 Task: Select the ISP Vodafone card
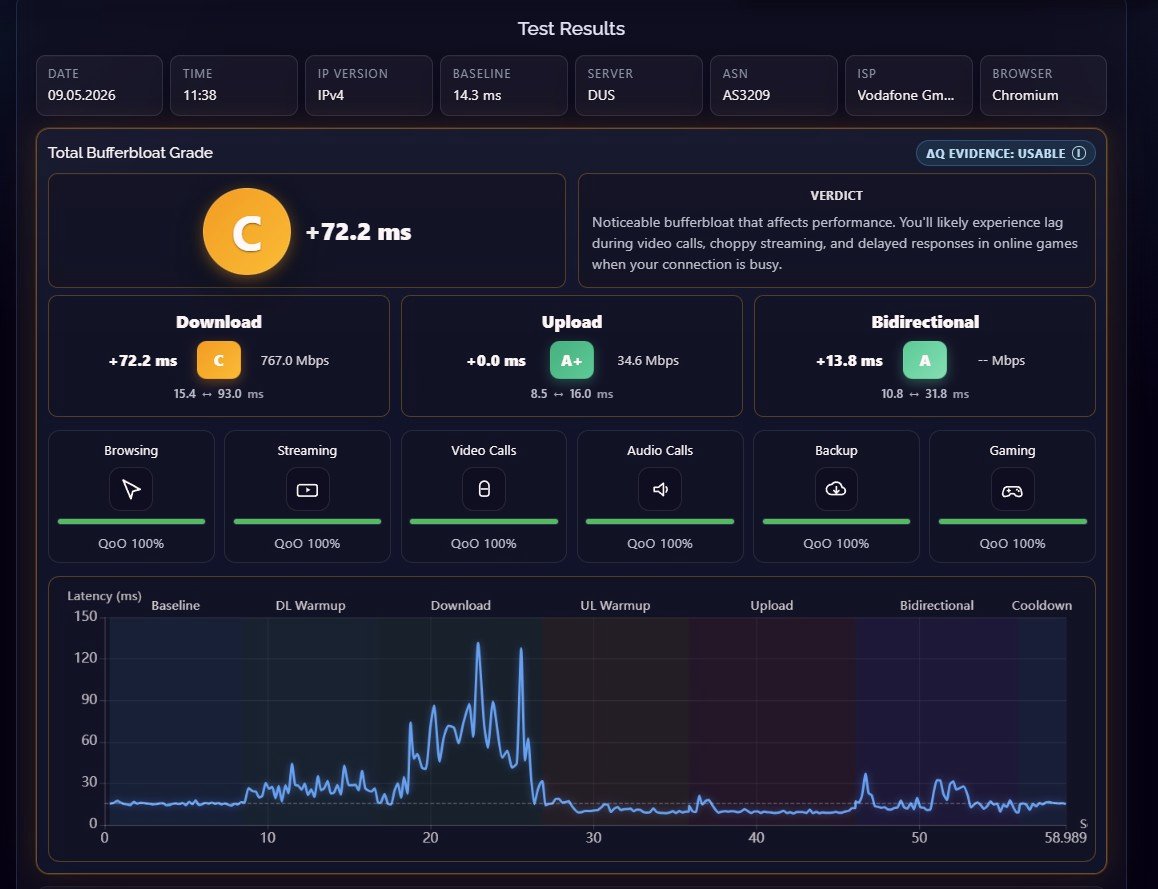click(908, 85)
